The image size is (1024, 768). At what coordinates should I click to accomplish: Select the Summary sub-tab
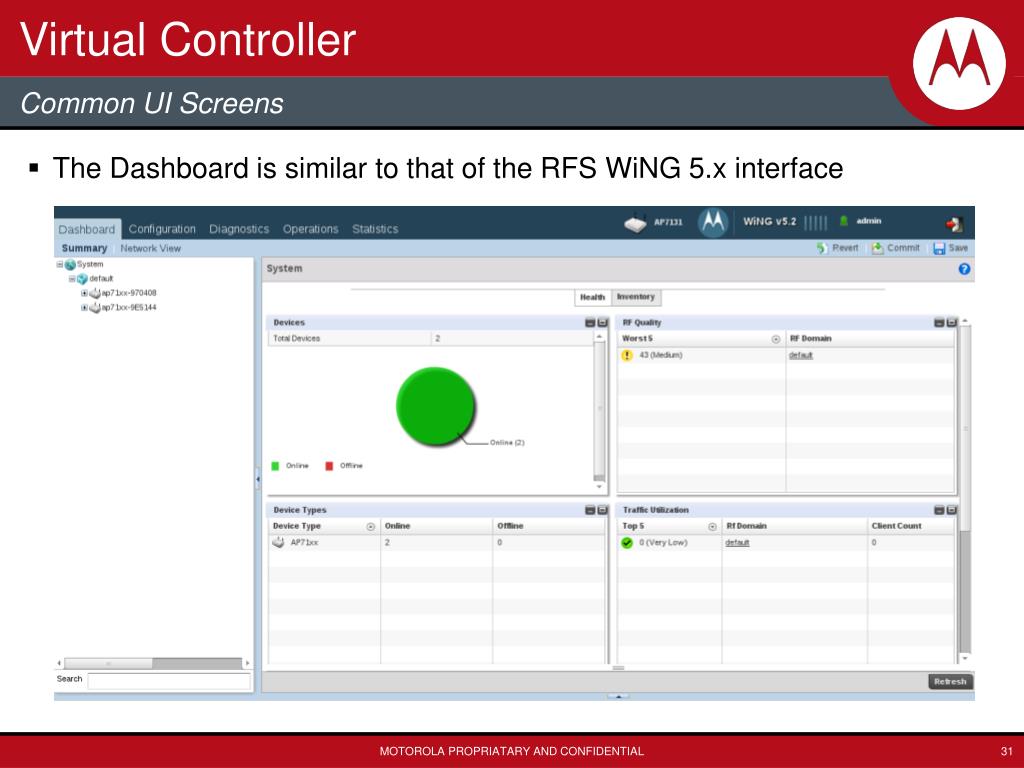click(84, 248)
